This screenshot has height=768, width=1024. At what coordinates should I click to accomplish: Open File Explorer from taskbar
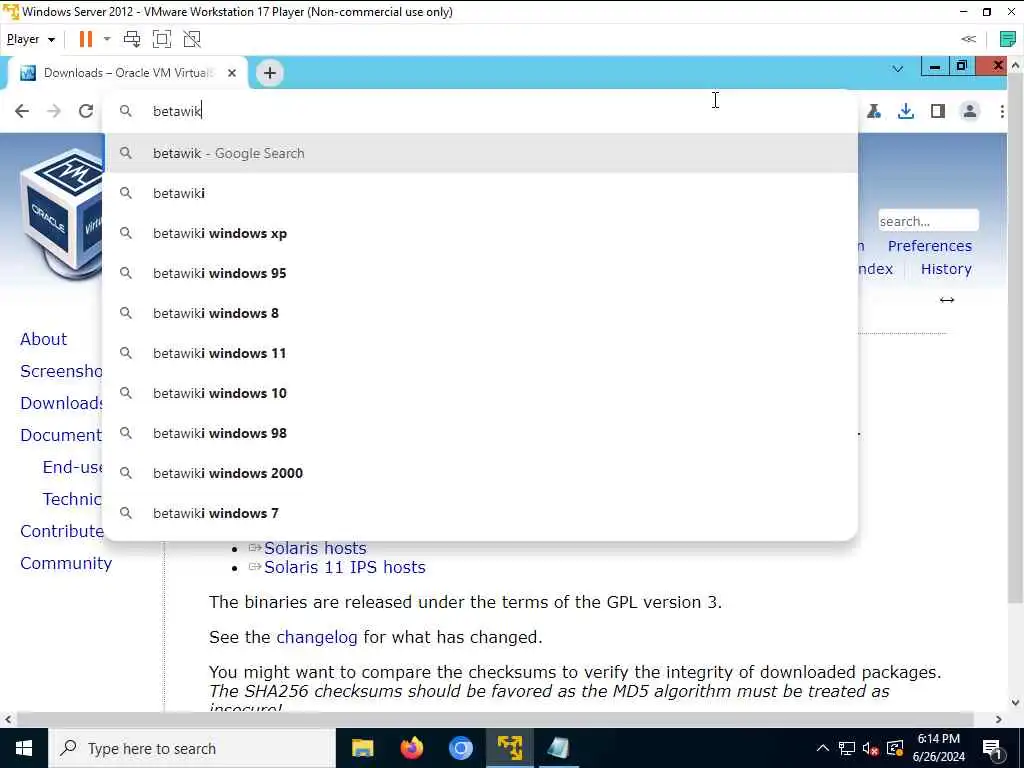pos(362,748)
